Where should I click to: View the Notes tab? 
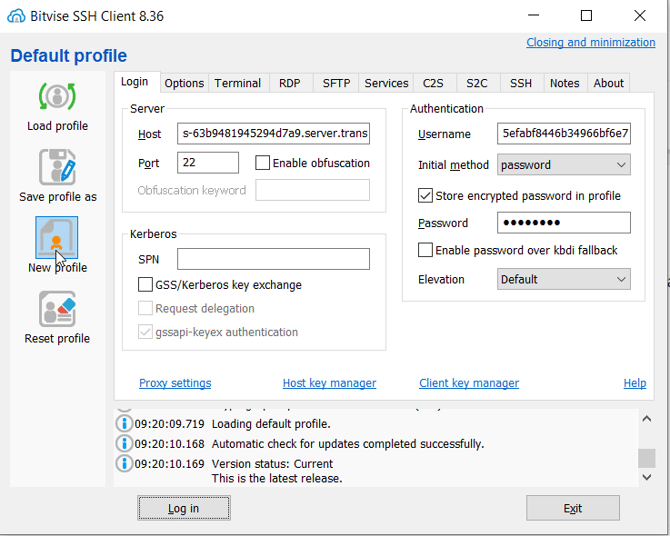564,83
